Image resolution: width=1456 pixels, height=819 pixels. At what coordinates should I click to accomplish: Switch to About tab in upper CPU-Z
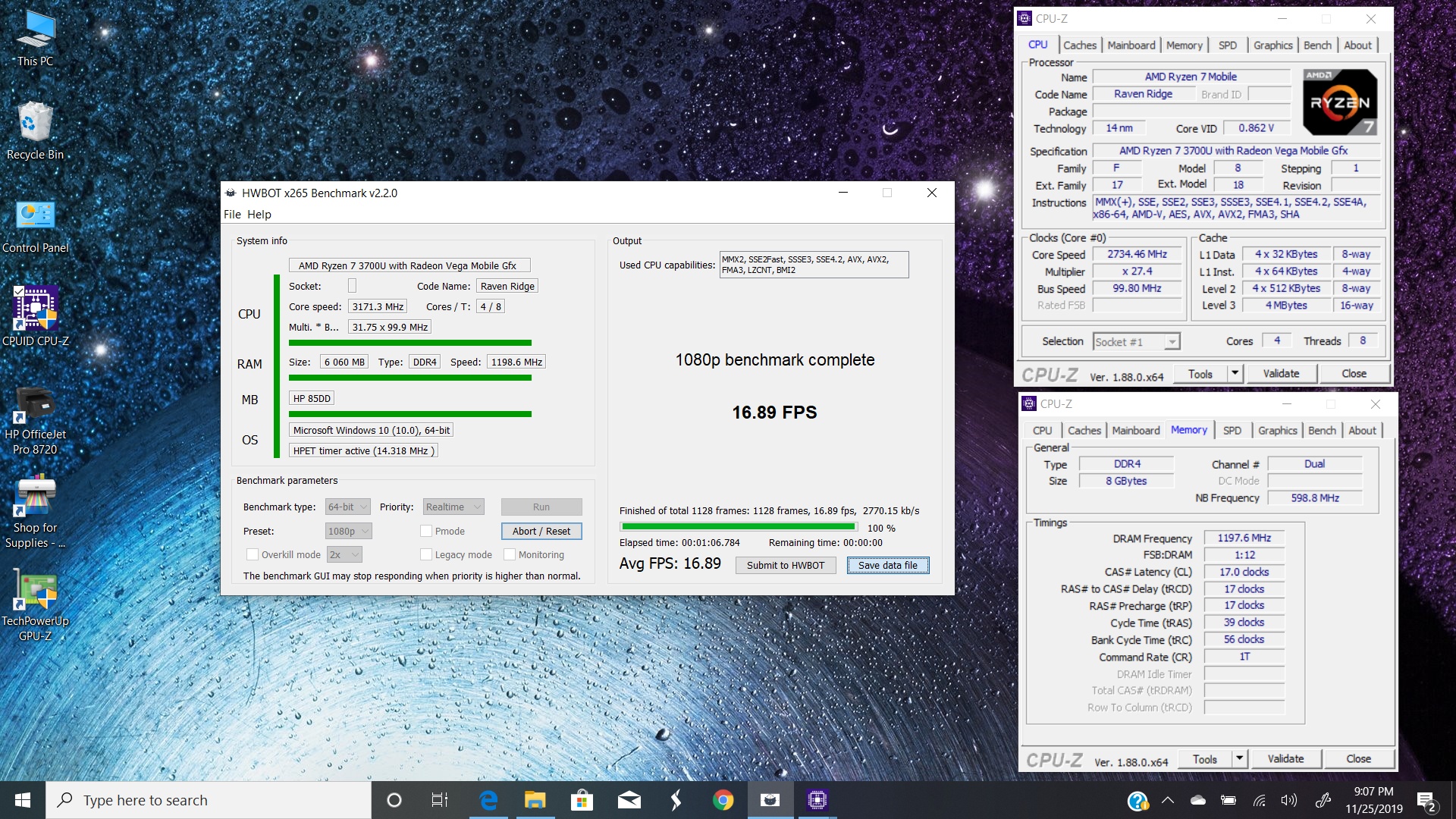pos(1357,45)
